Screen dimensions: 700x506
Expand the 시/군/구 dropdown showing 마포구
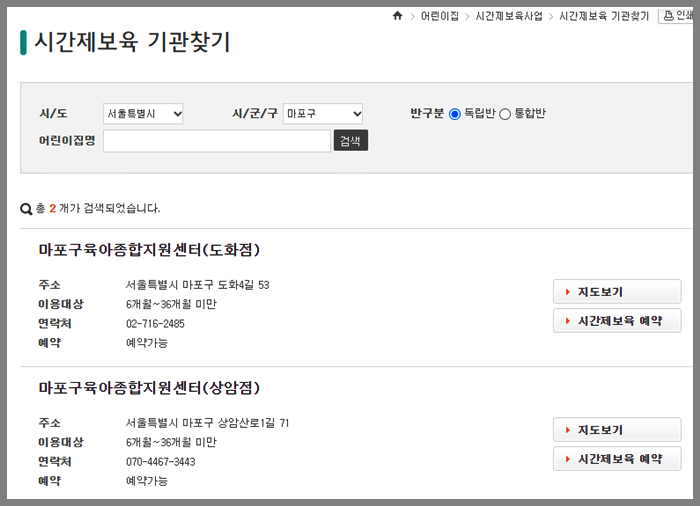[x=323, y=114]
